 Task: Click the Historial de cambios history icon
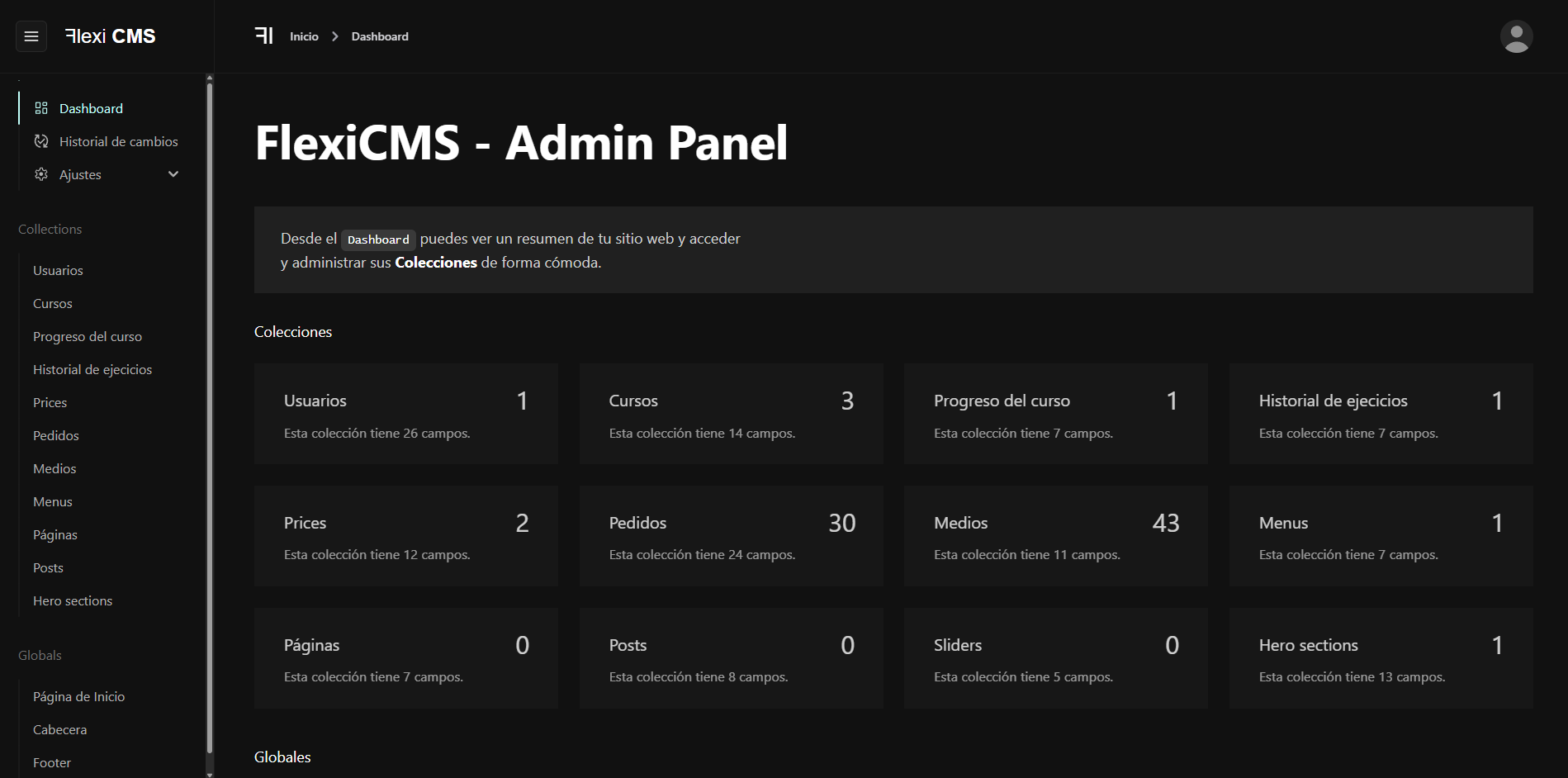tap(41, 141)
